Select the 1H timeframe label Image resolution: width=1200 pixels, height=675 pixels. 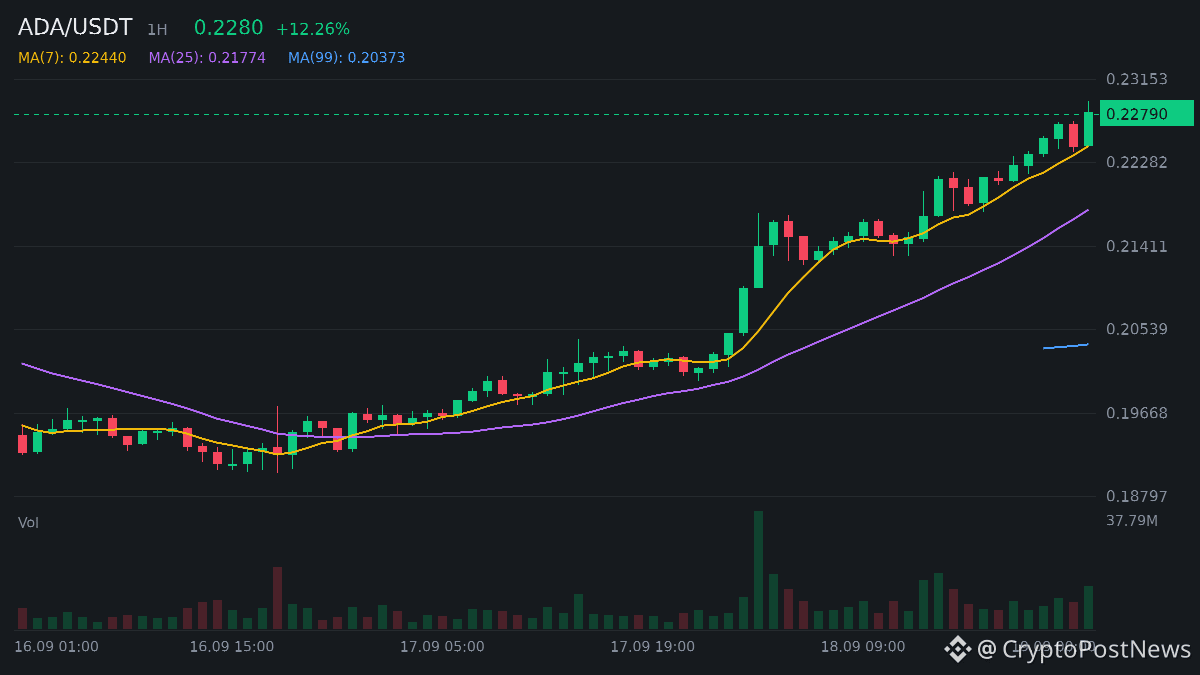pyautogui.click(x=157, y=30)
